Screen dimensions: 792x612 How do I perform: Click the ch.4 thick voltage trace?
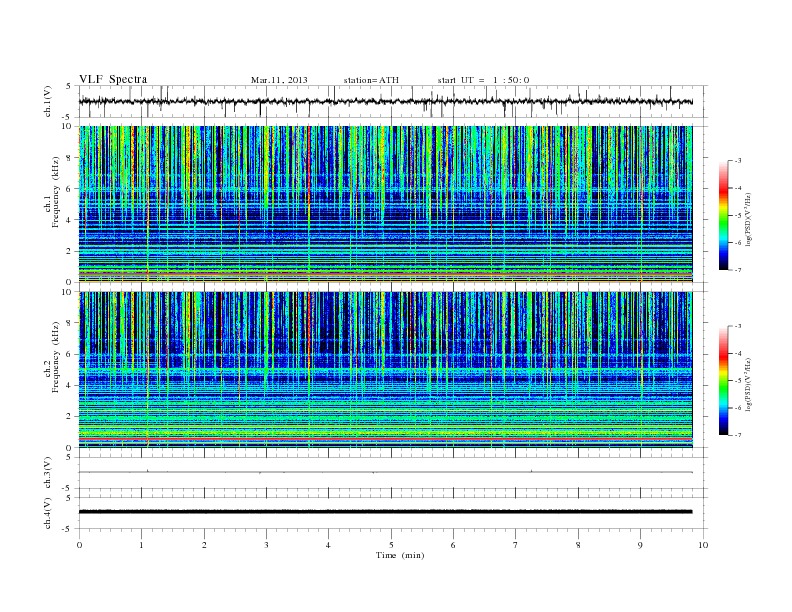(385, 512)
